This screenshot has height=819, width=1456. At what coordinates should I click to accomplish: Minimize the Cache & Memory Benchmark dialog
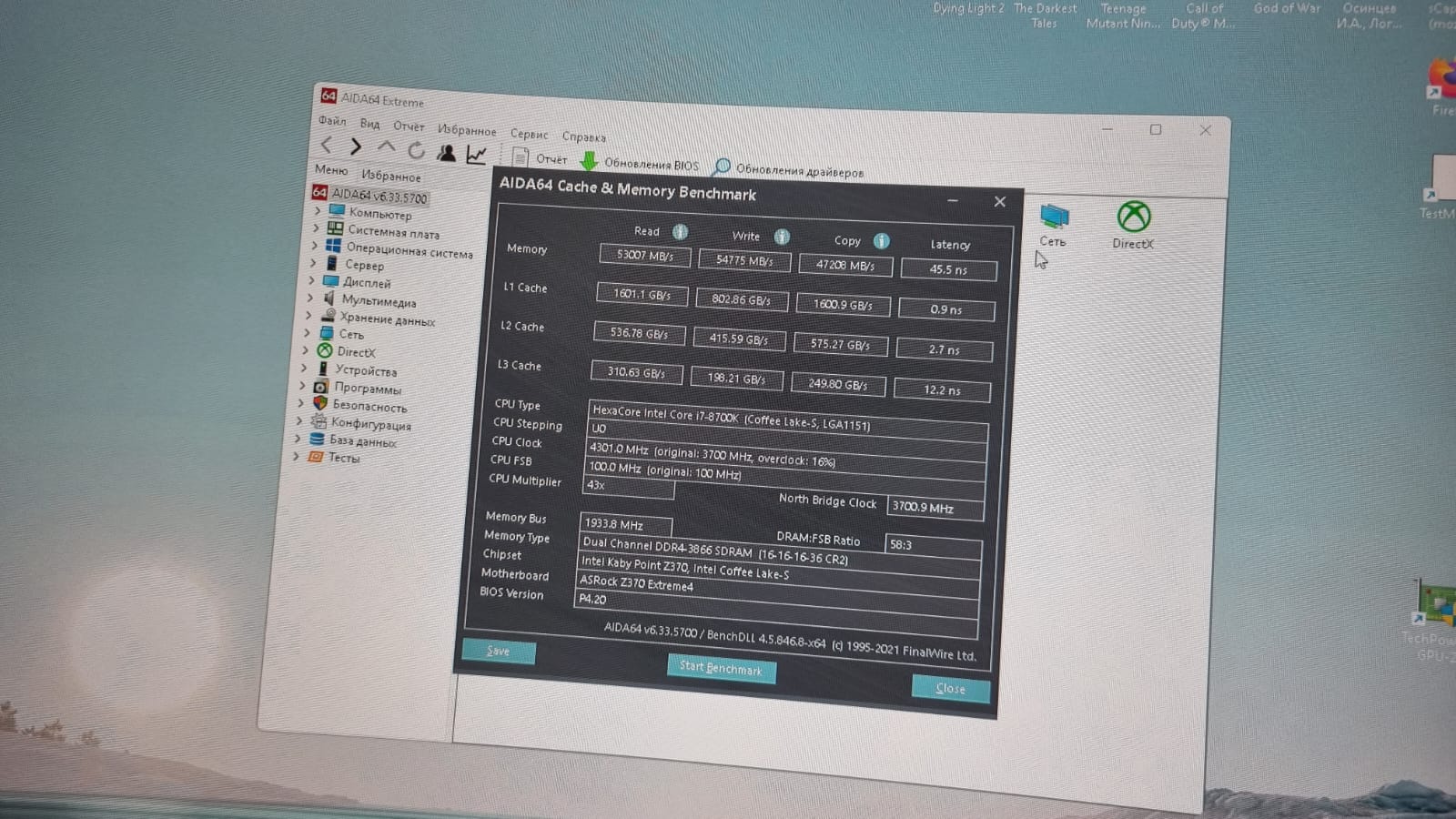(952, 200)
